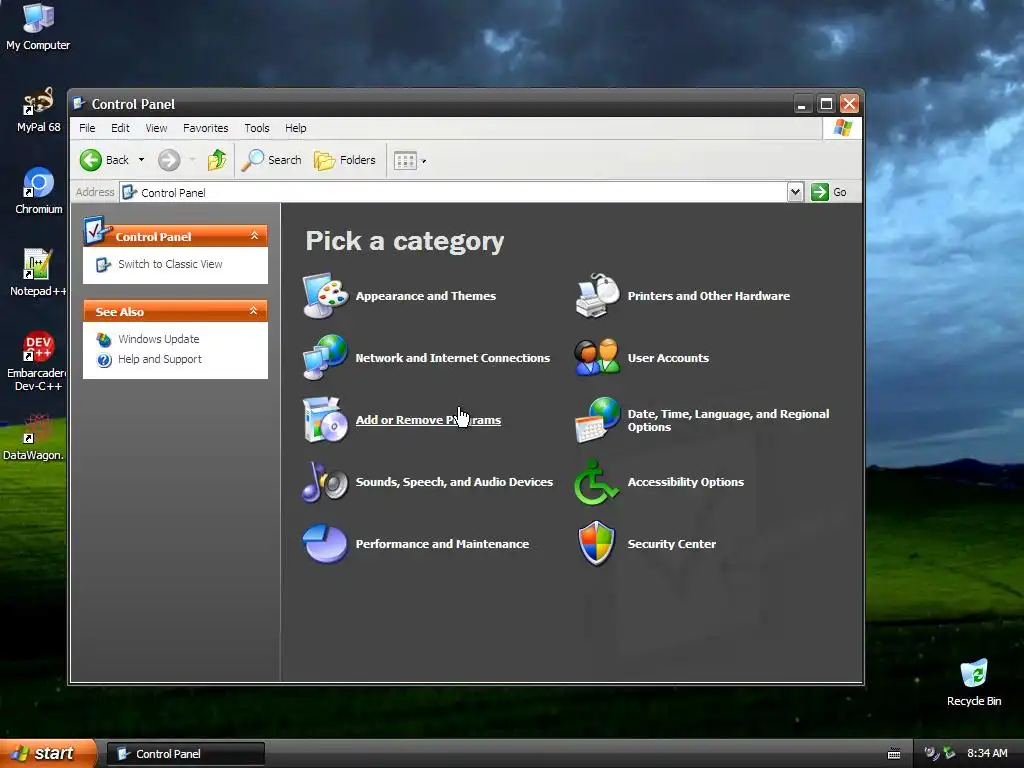1024x768 pixels.
Task: Click the Security Center shield icon
Action: point(597,543)
